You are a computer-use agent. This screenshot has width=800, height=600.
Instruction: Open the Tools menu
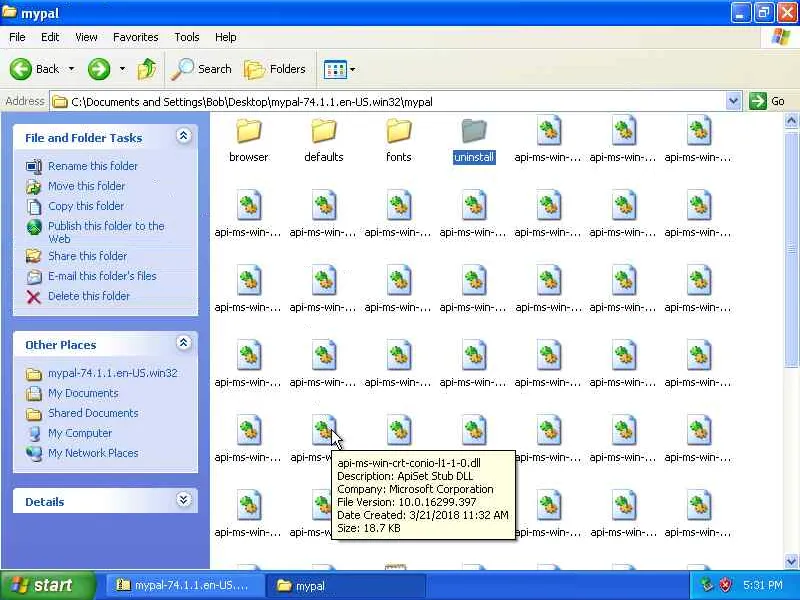pyautogui.click(x=187, y=37)
